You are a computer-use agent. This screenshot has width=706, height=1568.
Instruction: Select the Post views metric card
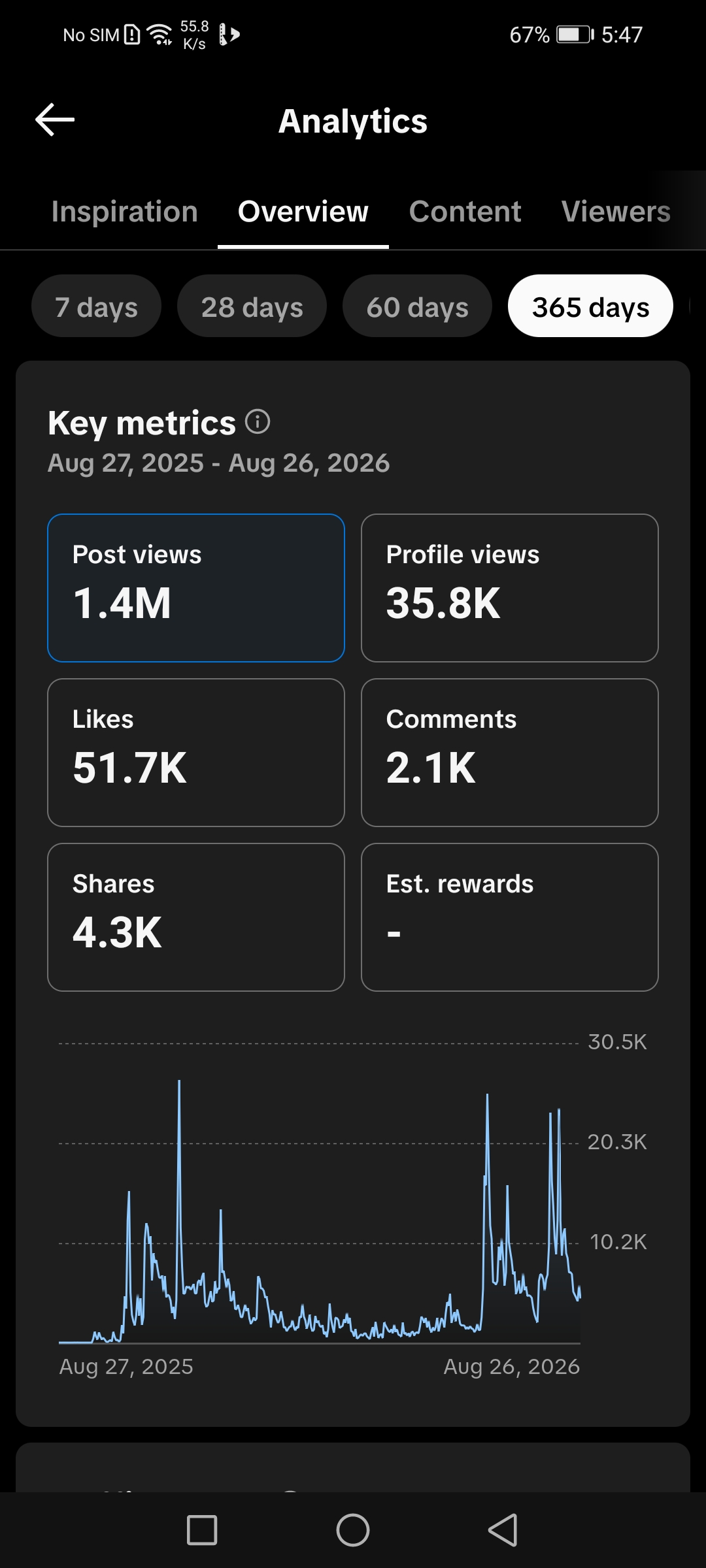[x=196, y=588]
